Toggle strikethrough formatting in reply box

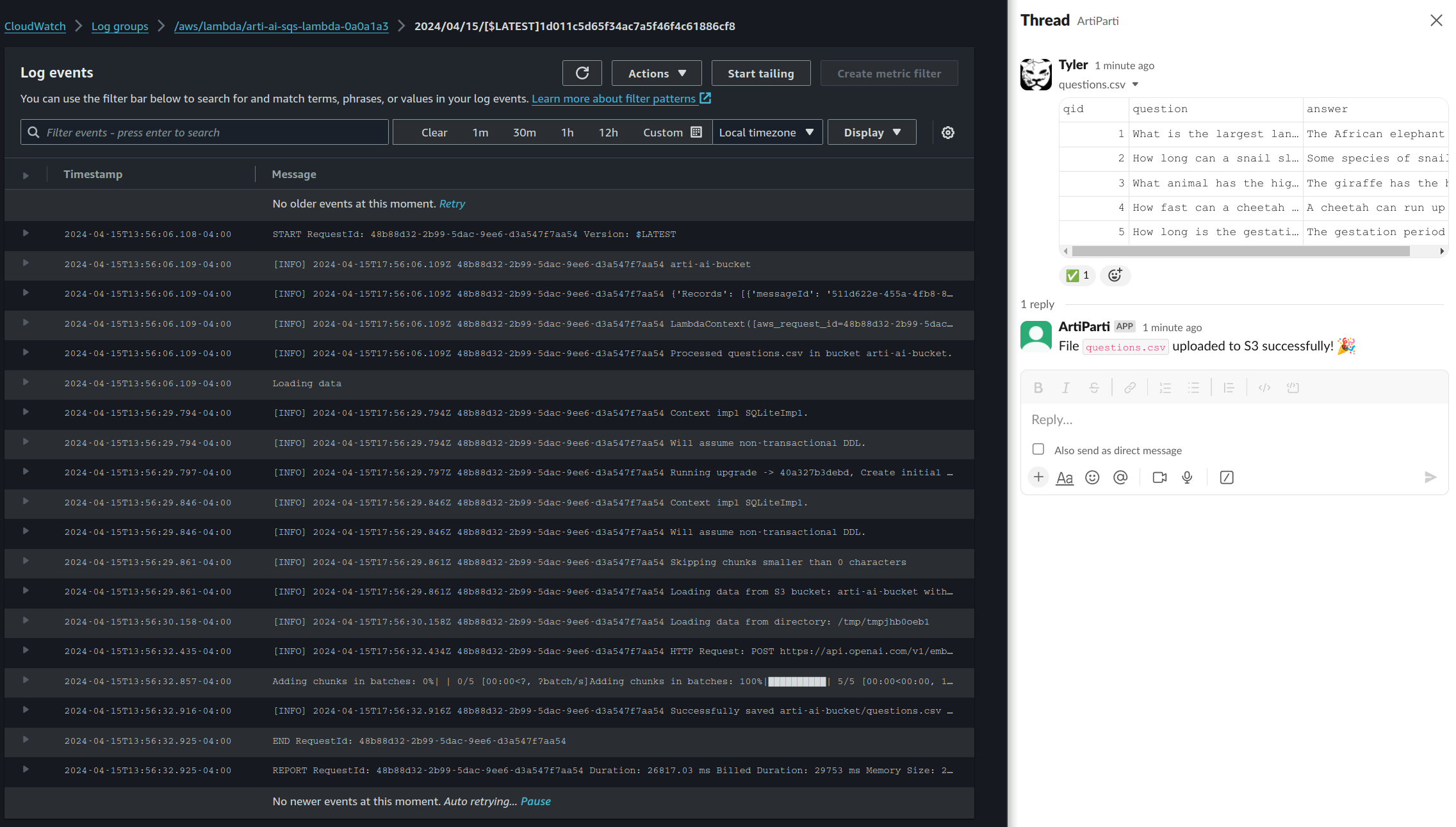click(1094, 388)
